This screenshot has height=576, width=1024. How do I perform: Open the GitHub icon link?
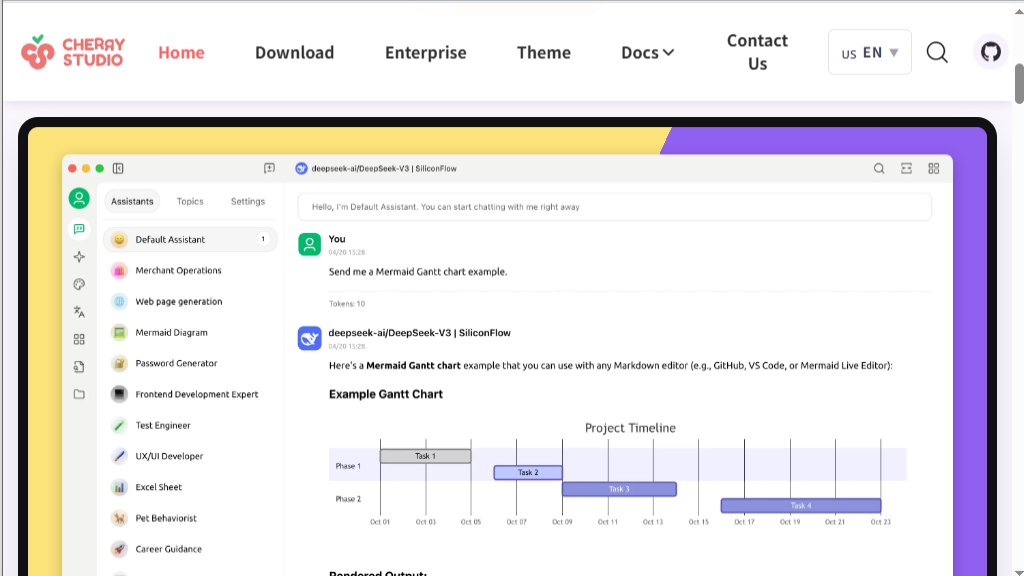point(990,52)
